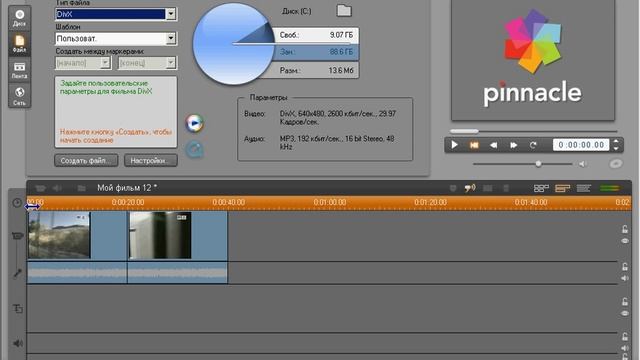Switch to the Сеть output tab
This screenshot has height=360, width=640.
19,96
